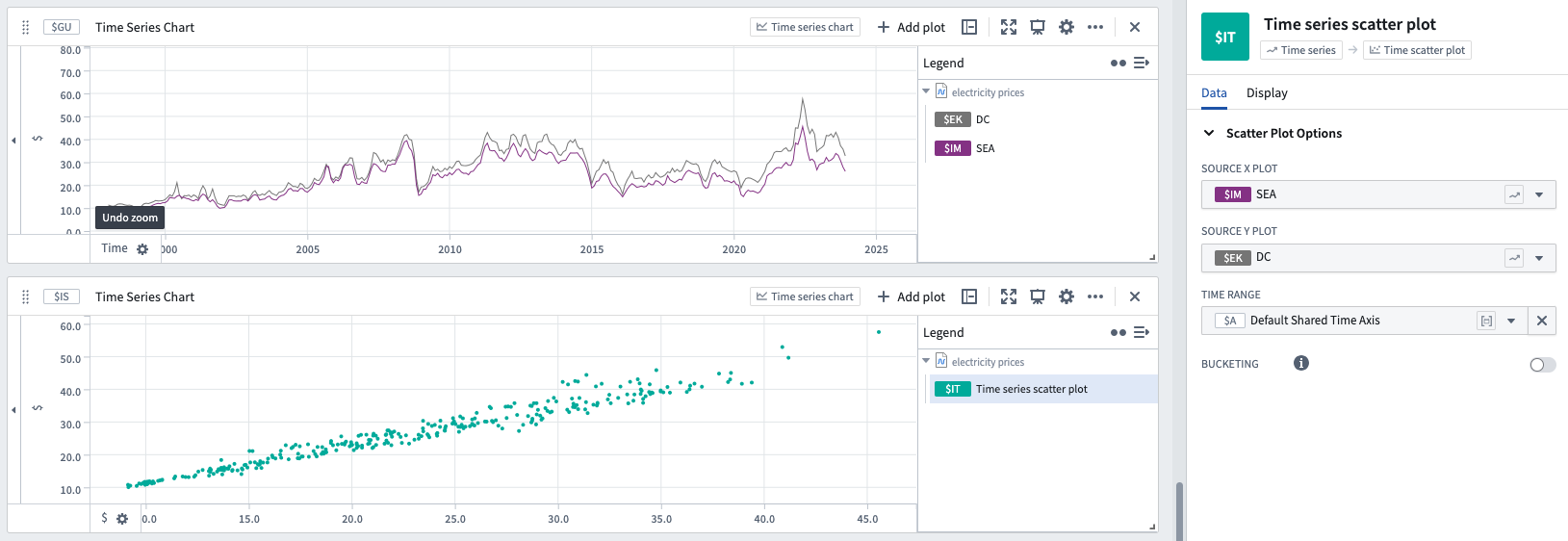Screen dimensions: 1568x541
Task: Toggle legend panel layout icon on top chart
Action: pos(969,27)
